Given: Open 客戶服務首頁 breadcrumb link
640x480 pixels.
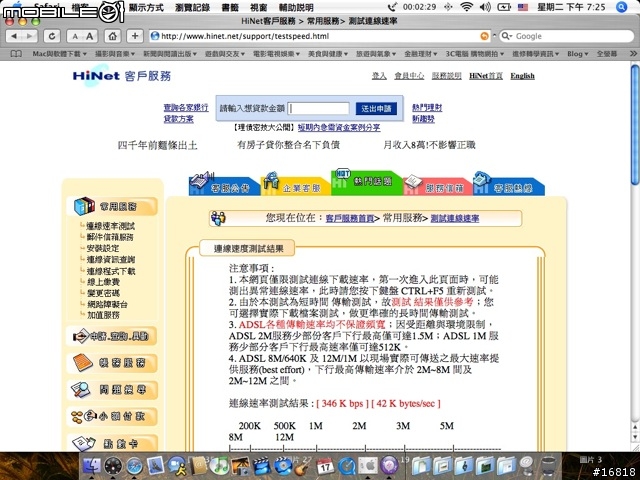Looking at the screenshot, I should point(349,218).
